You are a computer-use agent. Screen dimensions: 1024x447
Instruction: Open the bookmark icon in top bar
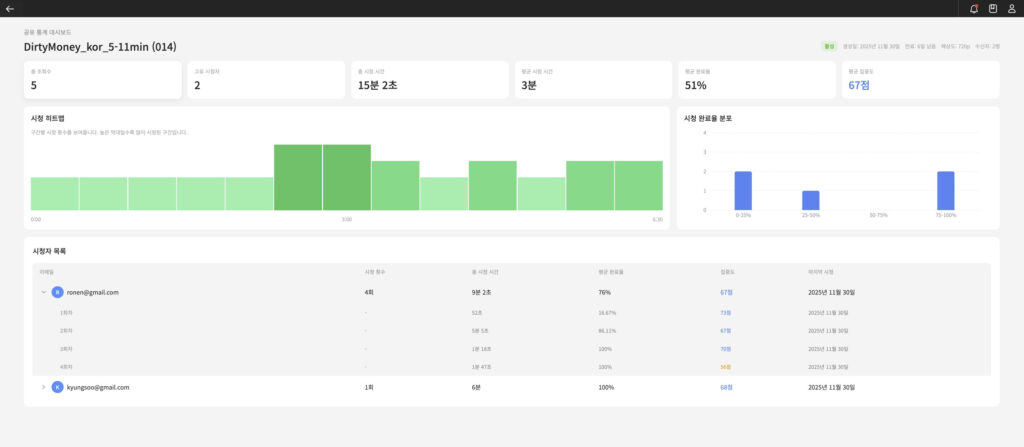[993, 8]
